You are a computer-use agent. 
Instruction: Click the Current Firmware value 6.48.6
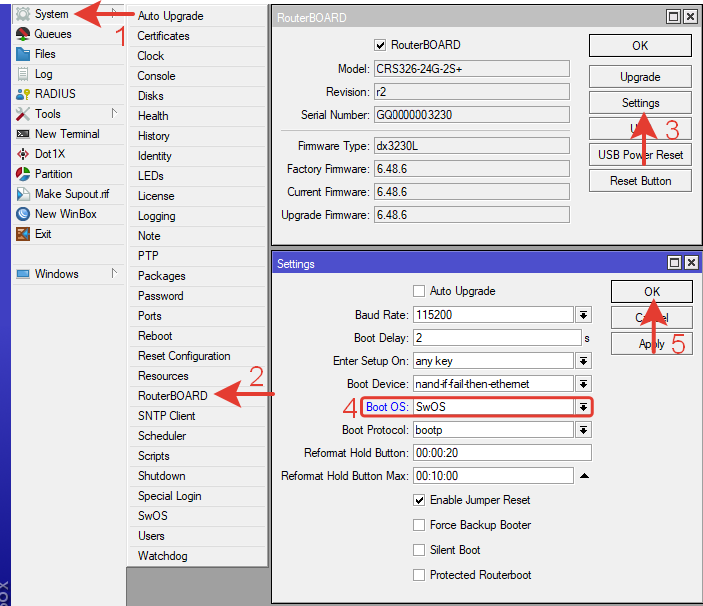[x=472, y=192]
